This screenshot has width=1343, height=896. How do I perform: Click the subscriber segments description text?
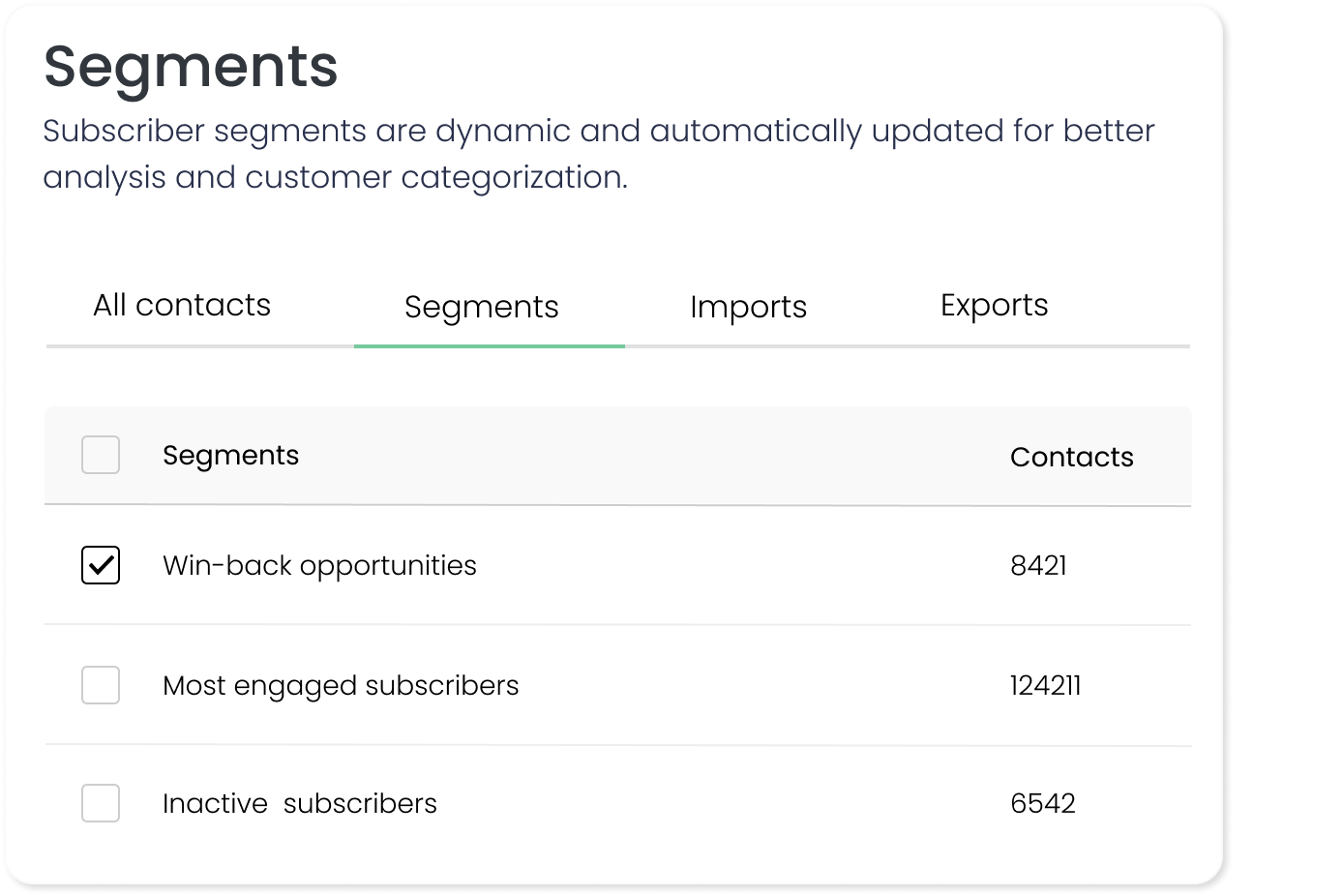(598, 154)
